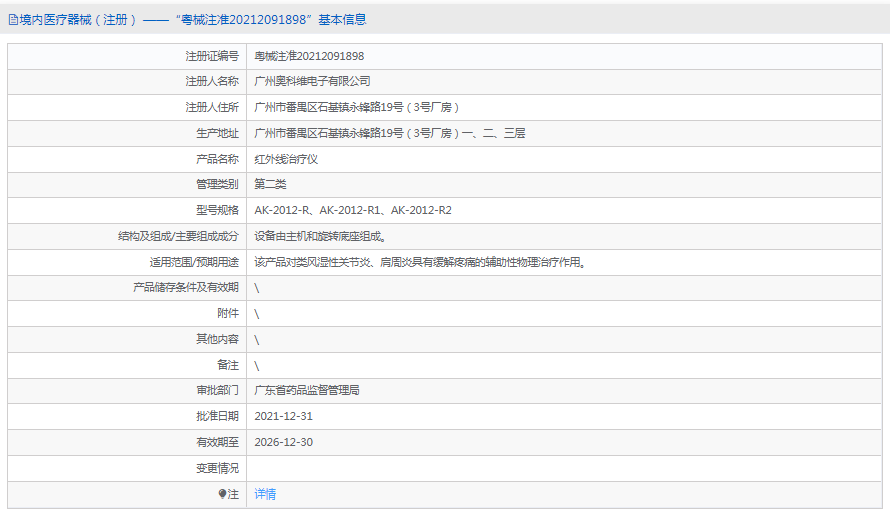Click the 适用范围/预期用途 label
890x515 pixels.
(194, 262)
